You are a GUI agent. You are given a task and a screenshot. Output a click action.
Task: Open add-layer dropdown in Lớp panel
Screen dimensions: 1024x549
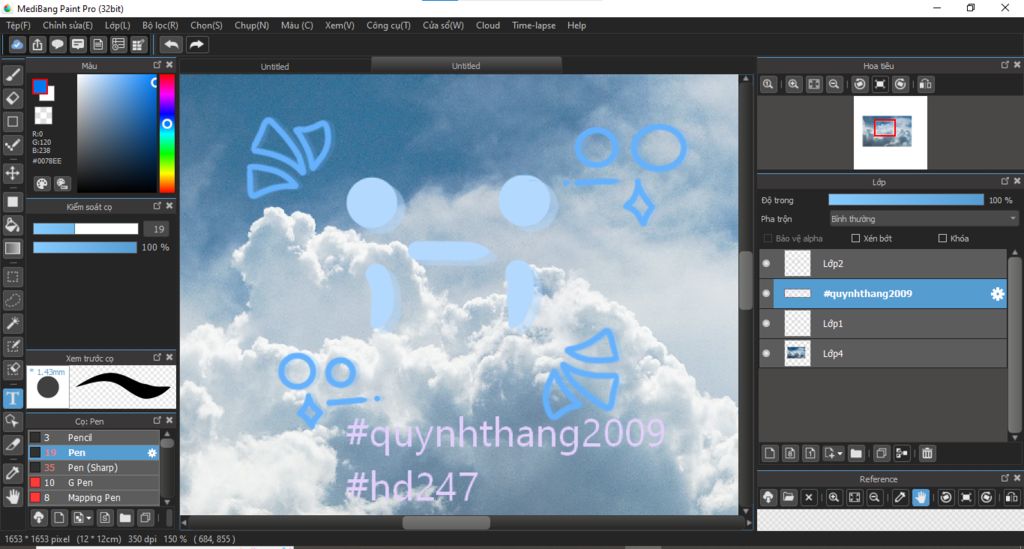833,453
